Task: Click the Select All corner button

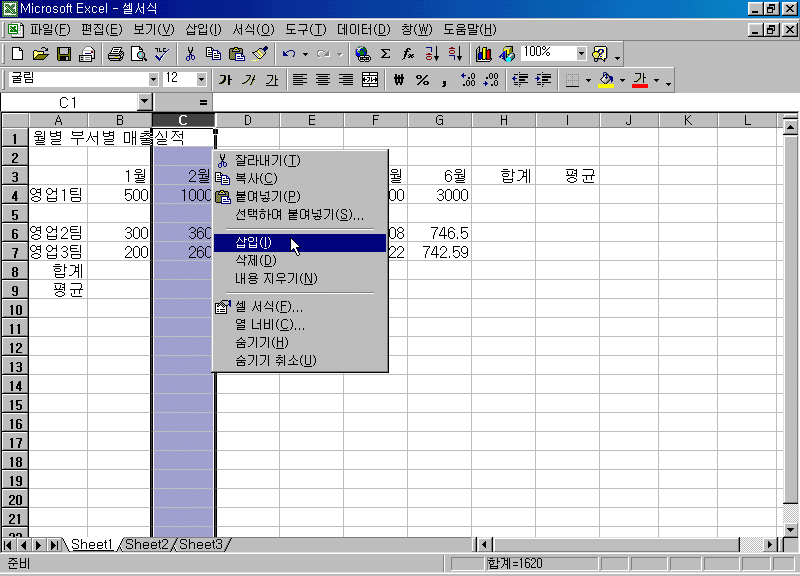Action: (x=15, y=120)
